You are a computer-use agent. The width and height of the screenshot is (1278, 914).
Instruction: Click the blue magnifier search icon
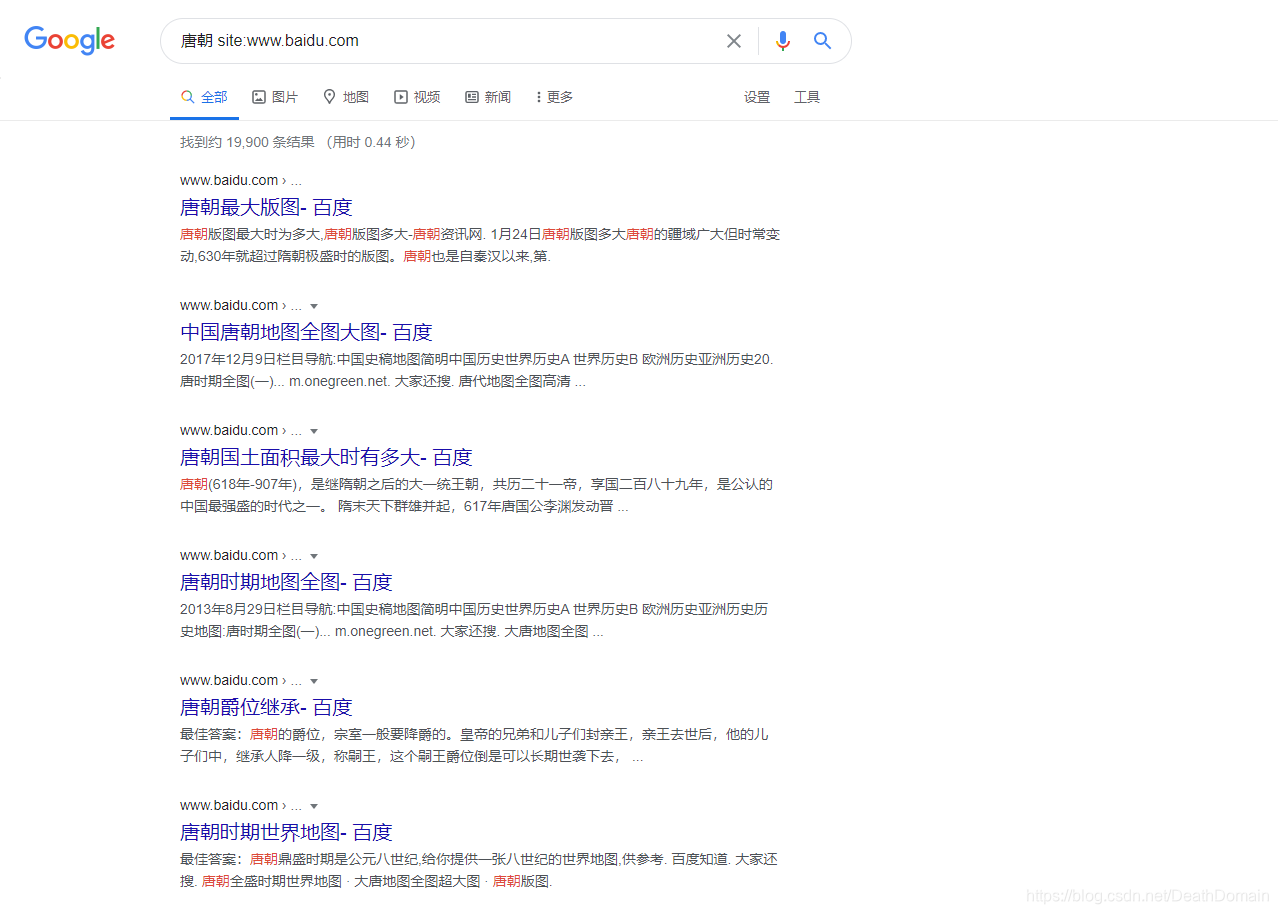coord(822,41)
